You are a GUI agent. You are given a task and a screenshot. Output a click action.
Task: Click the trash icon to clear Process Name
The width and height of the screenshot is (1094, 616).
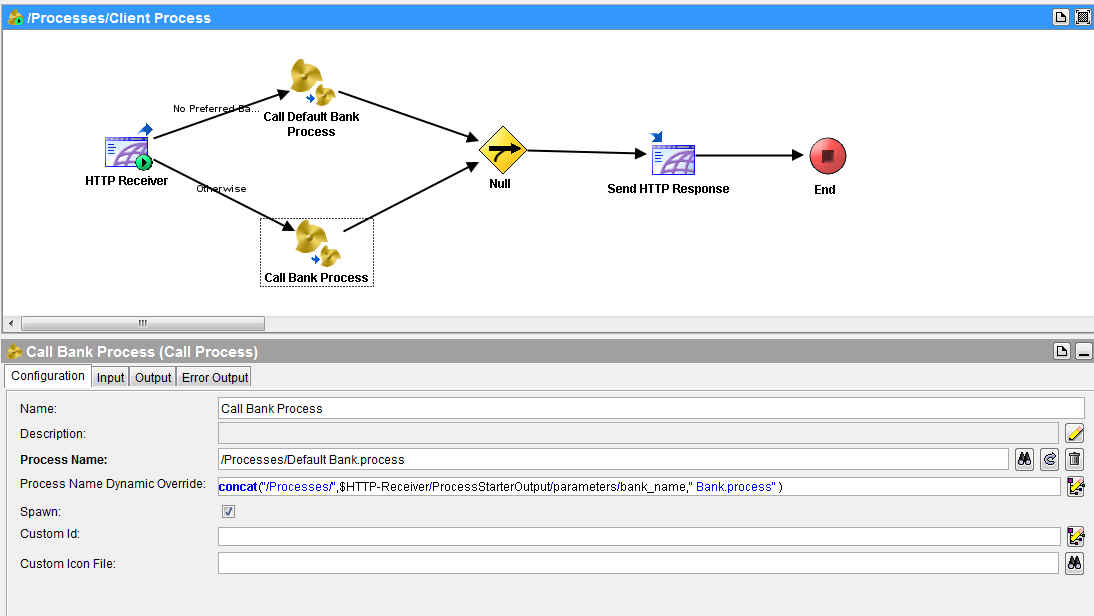(x=1075, y=459)
